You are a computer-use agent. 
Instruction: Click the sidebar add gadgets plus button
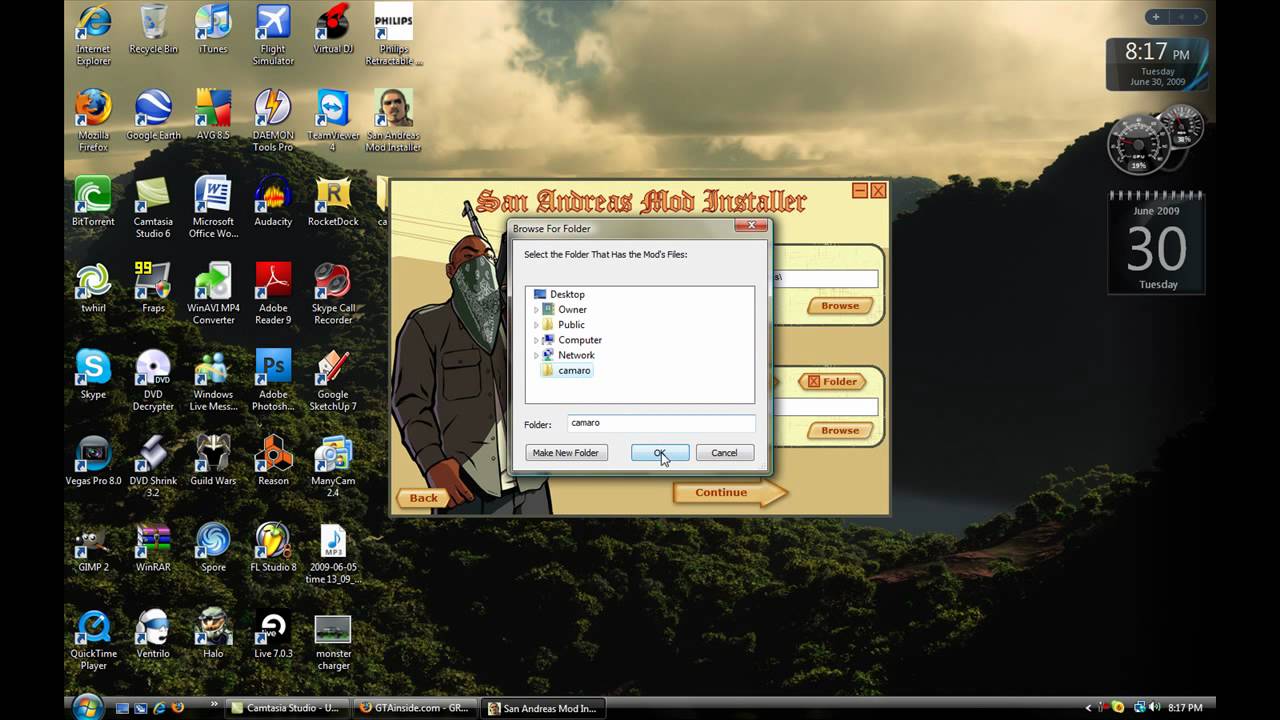click(x=1156, y=17)
